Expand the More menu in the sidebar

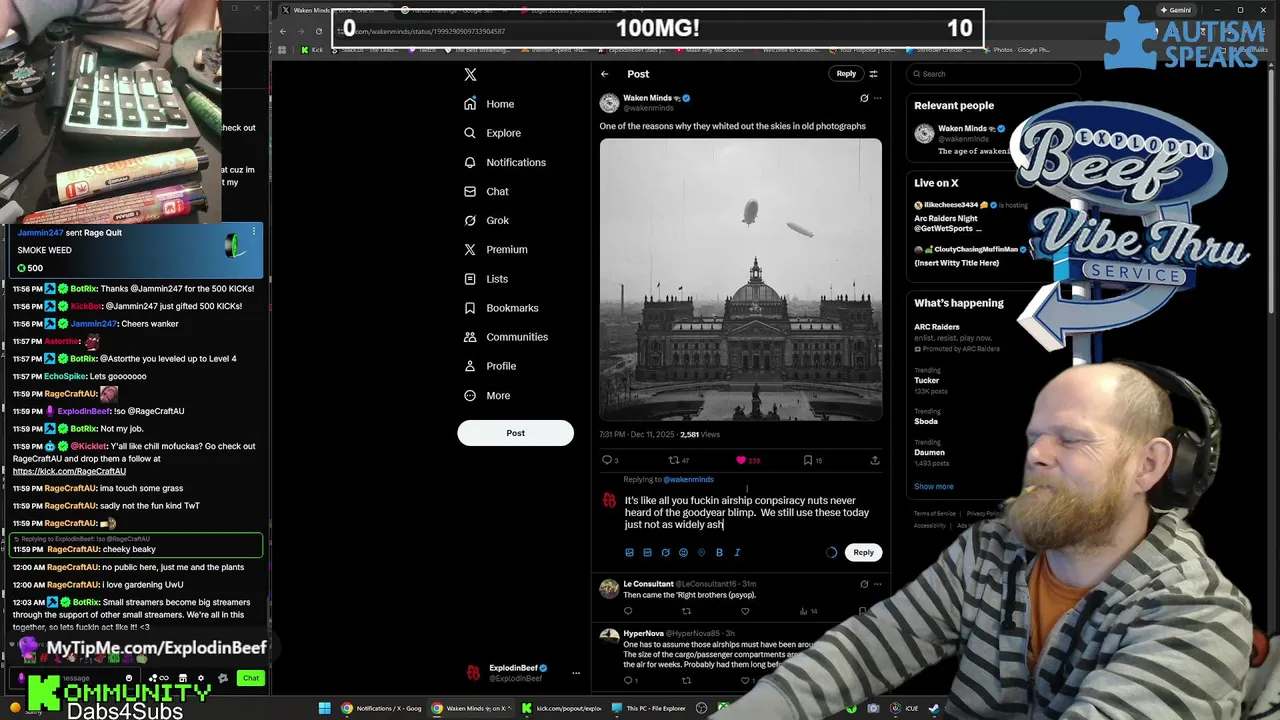(487, 395)
